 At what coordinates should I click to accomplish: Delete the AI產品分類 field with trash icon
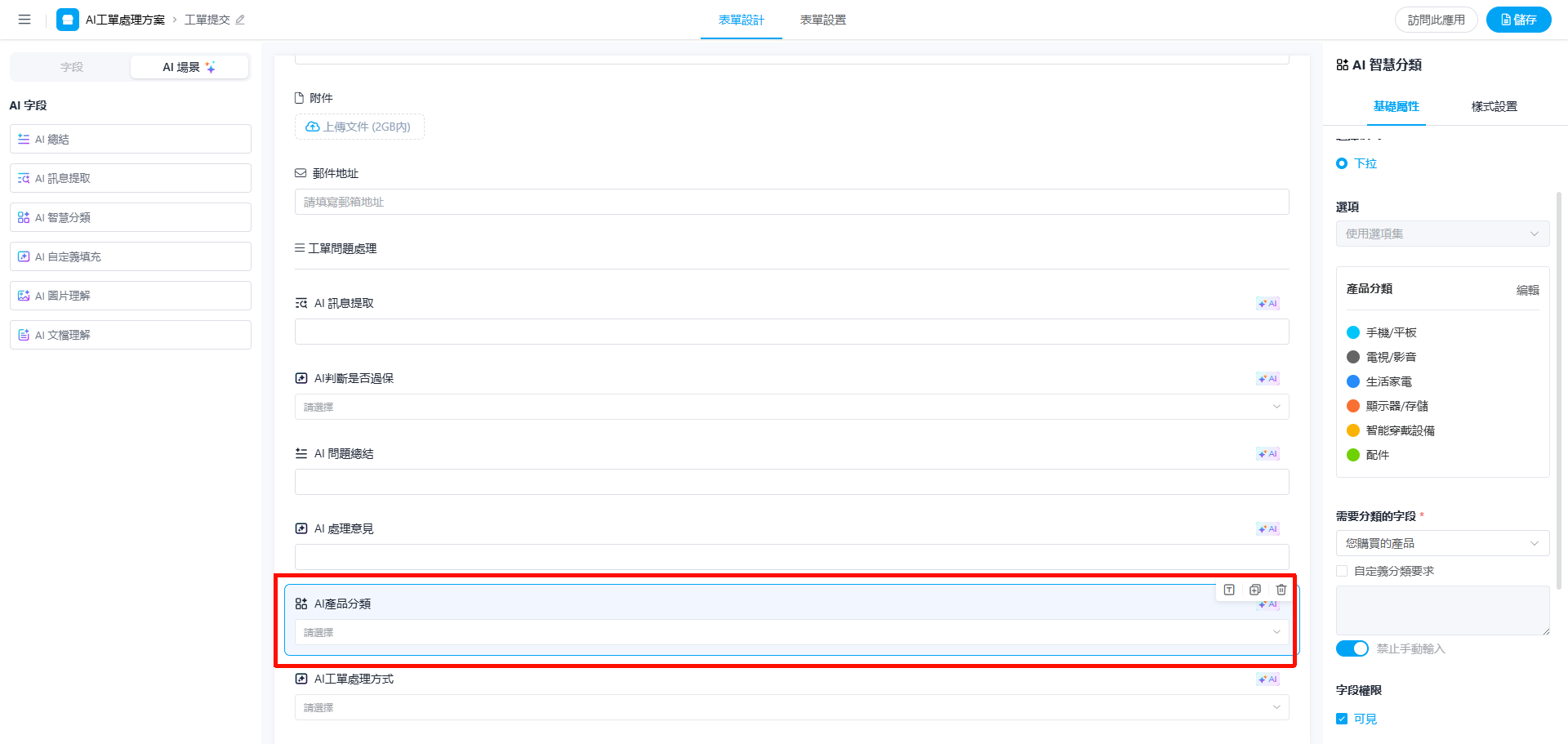1281,590
